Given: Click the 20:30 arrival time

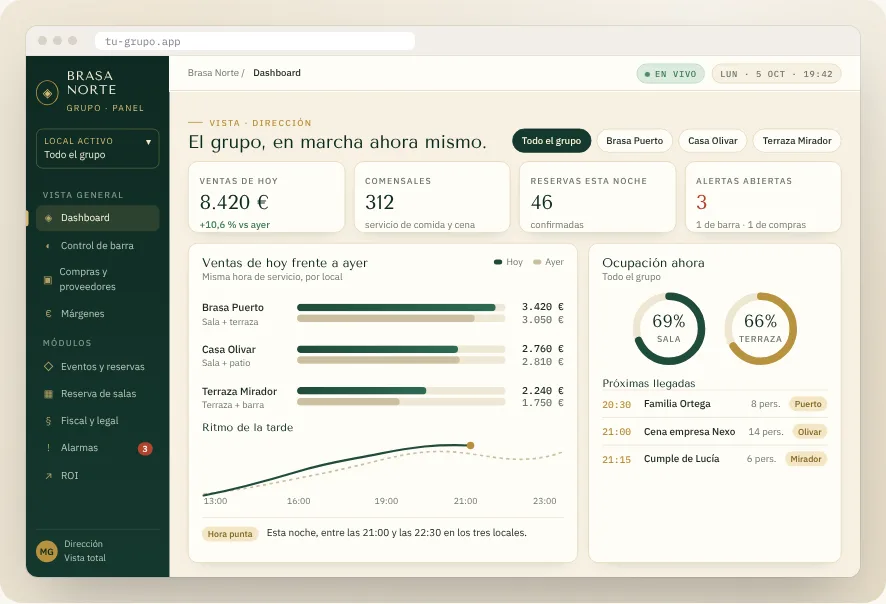Looking at the screenshot, I should click(x=616, y=405).
